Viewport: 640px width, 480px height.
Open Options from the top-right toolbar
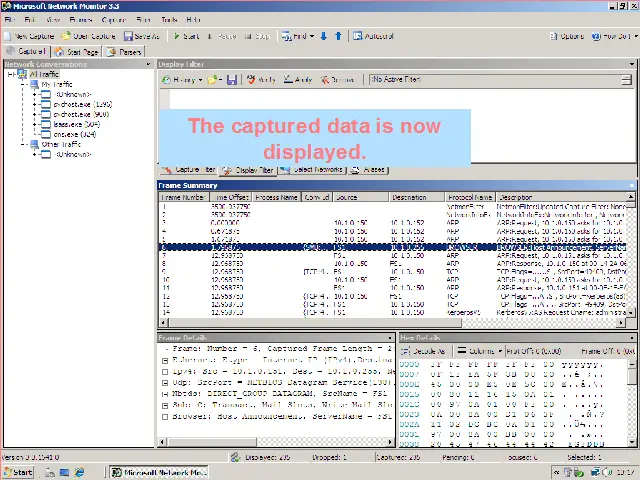pos(567,36)
